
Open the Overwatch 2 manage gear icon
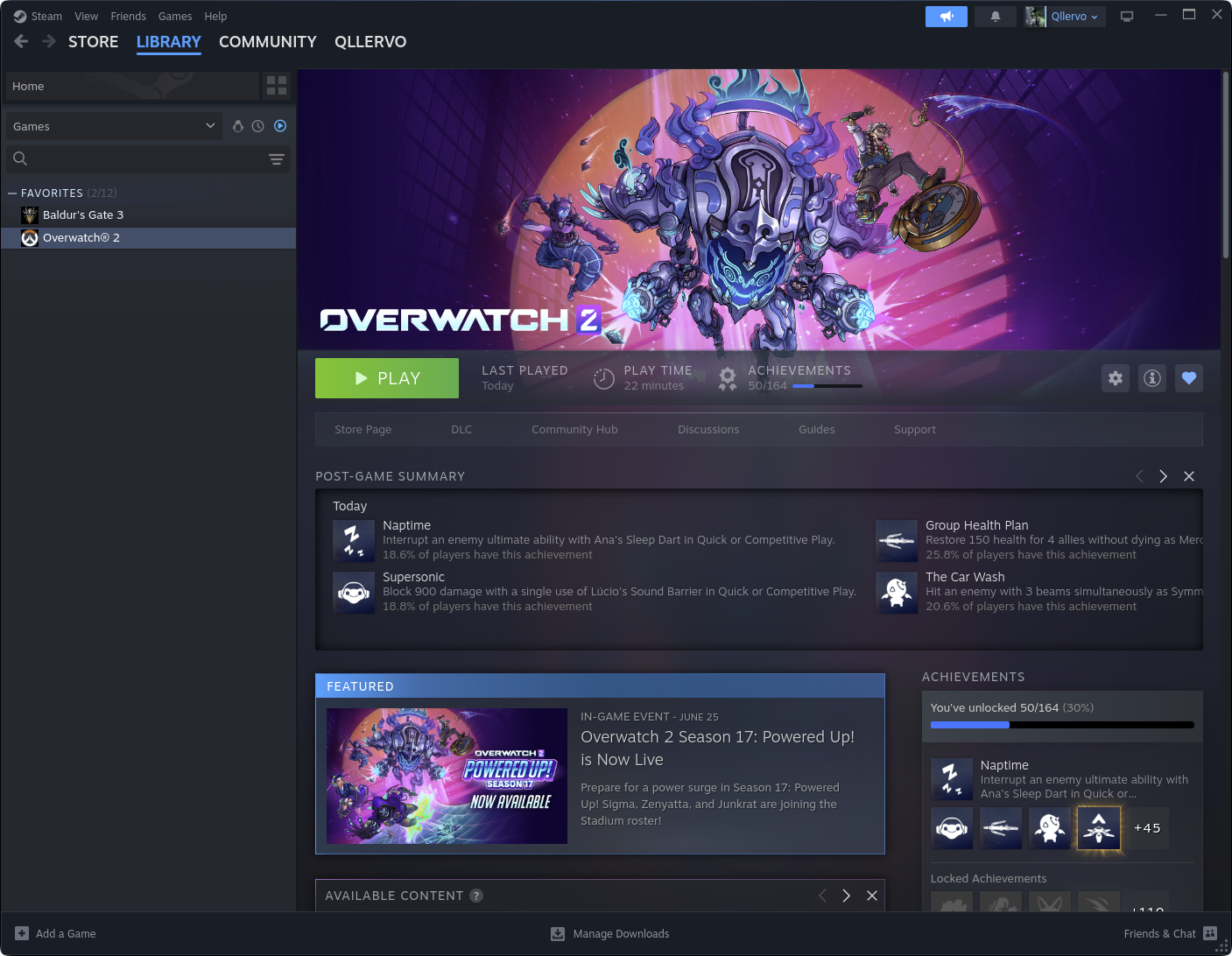1115,378
